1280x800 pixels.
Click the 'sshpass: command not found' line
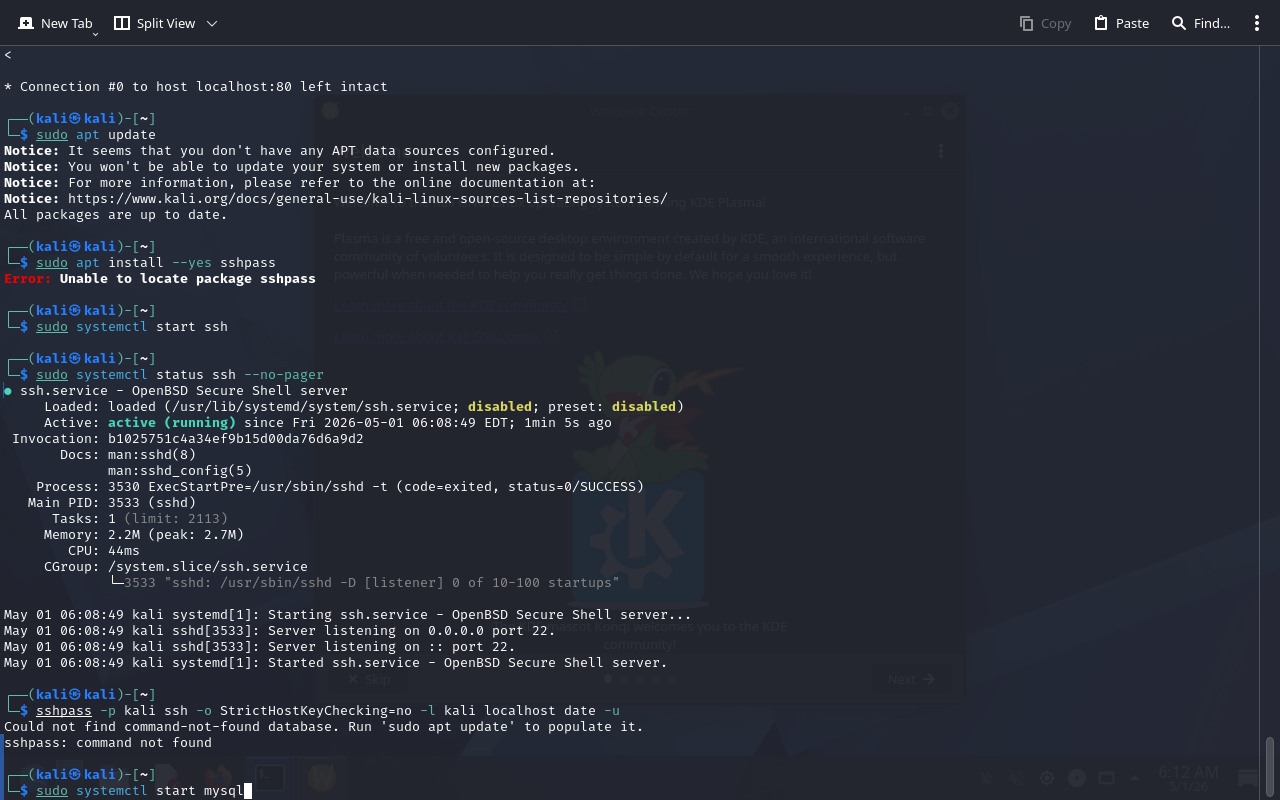point(108,742)
